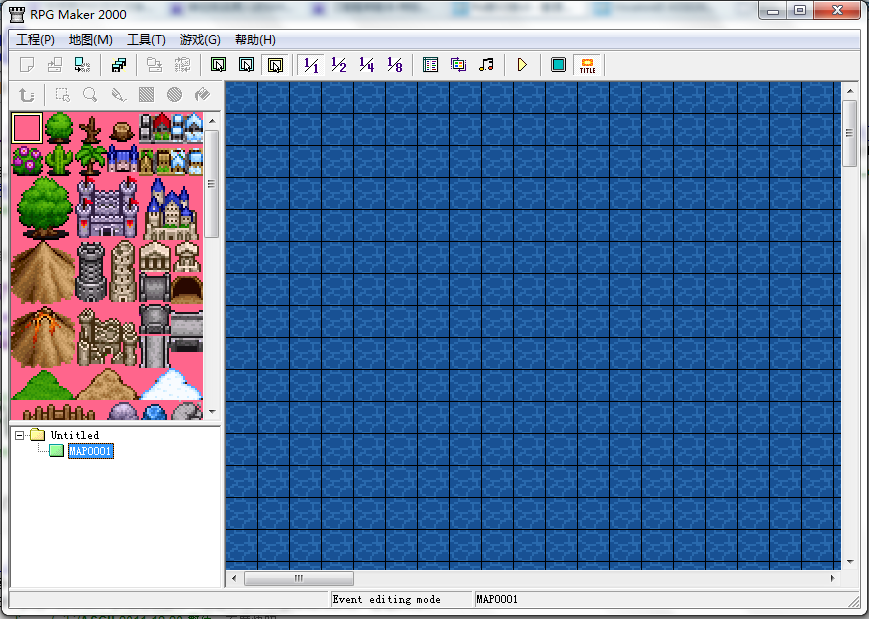Select the large castle tile in palette

pos(108,207)
